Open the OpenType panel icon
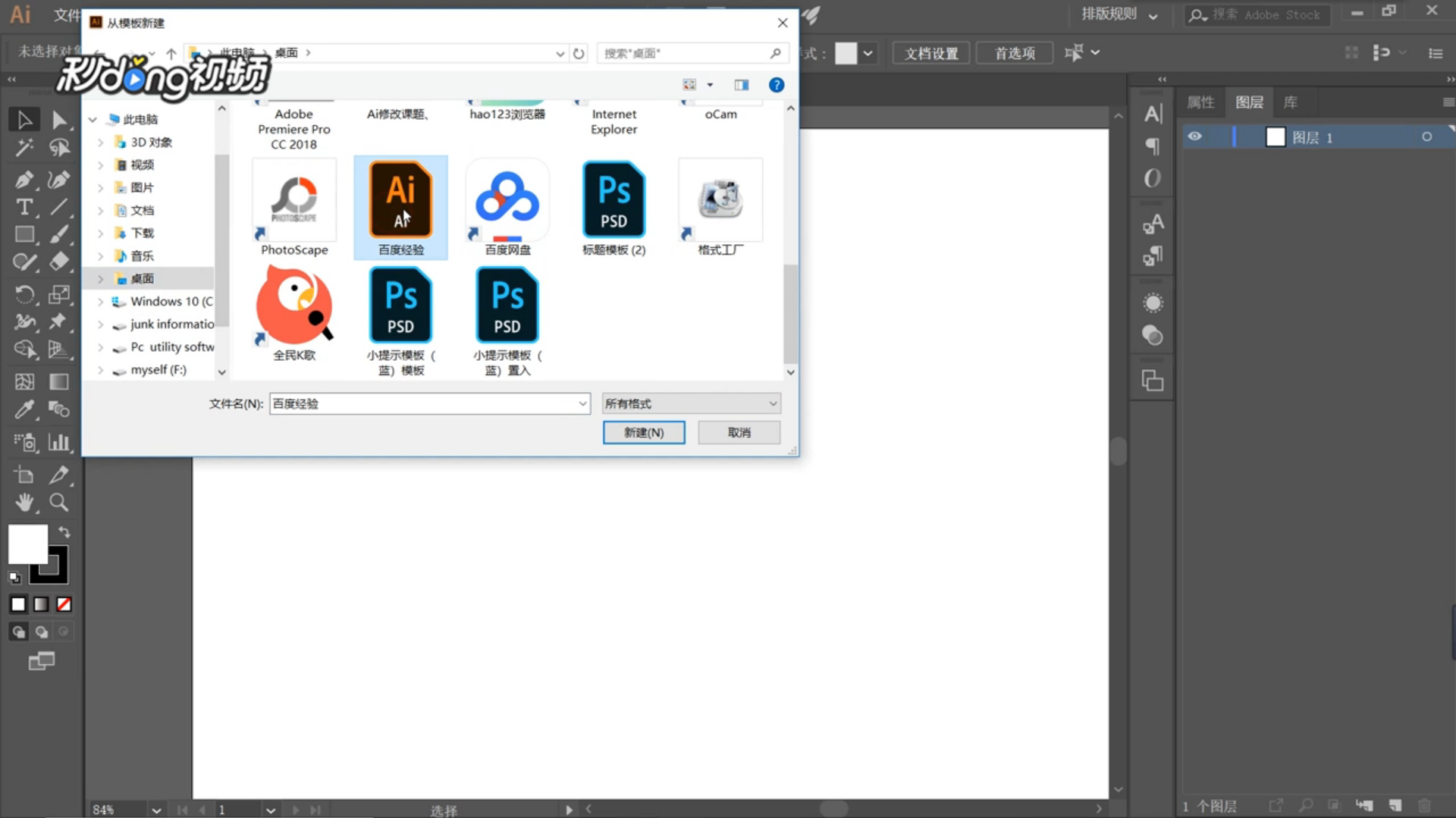 click(1153, 178)
